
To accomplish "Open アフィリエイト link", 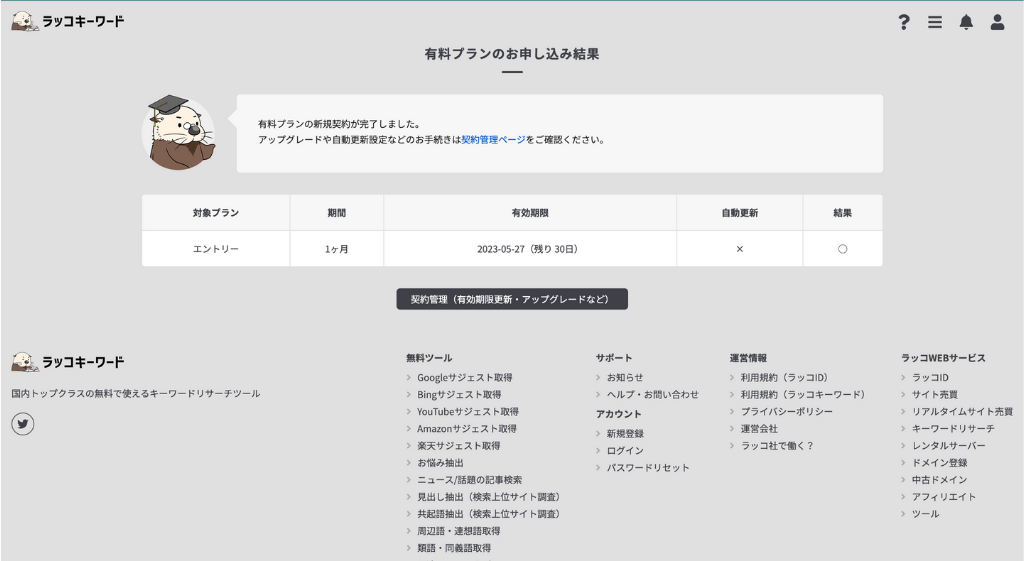I will pyautogui.click(x=944, y=497).
